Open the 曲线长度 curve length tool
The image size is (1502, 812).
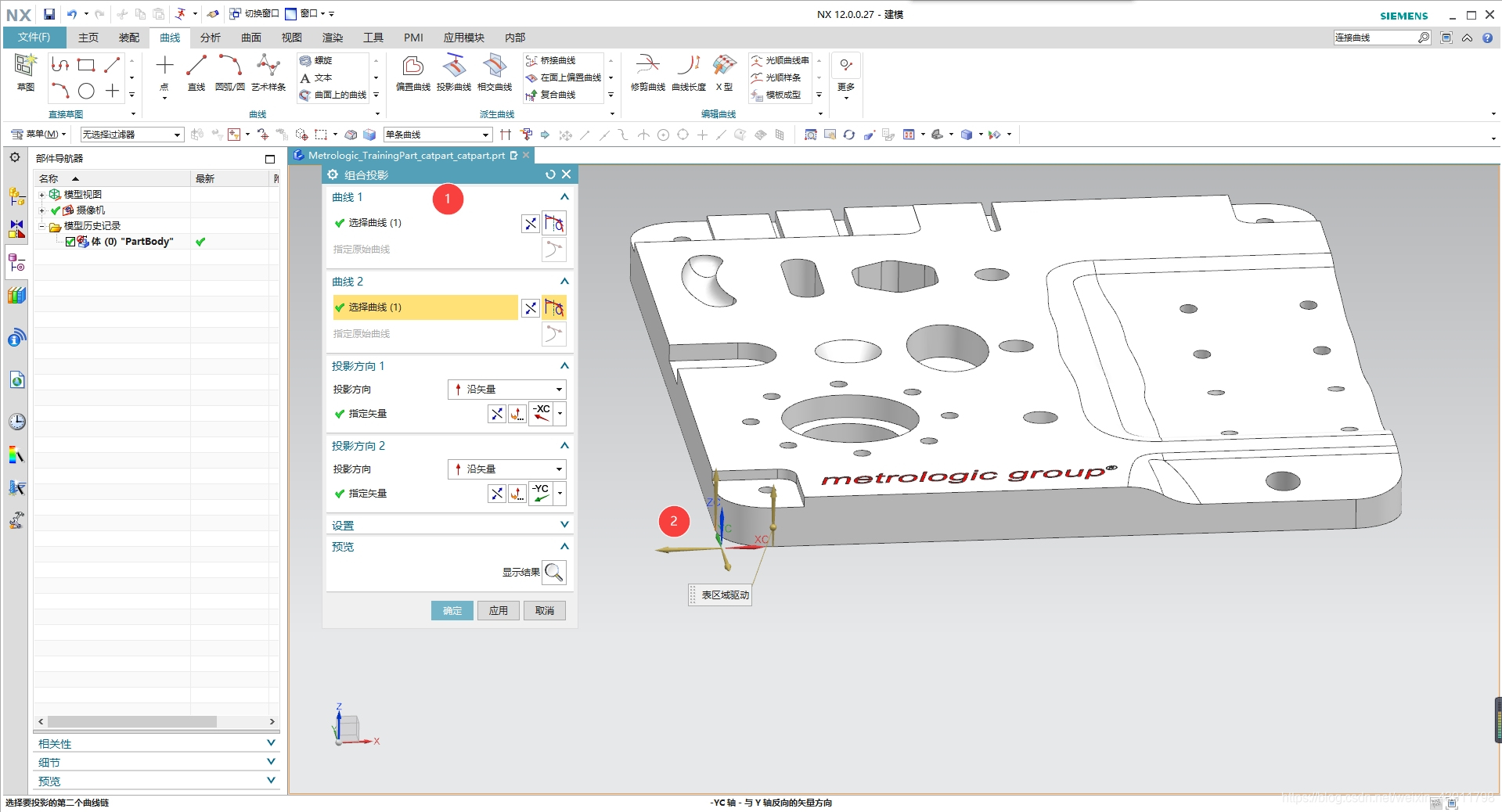[689, 73]
